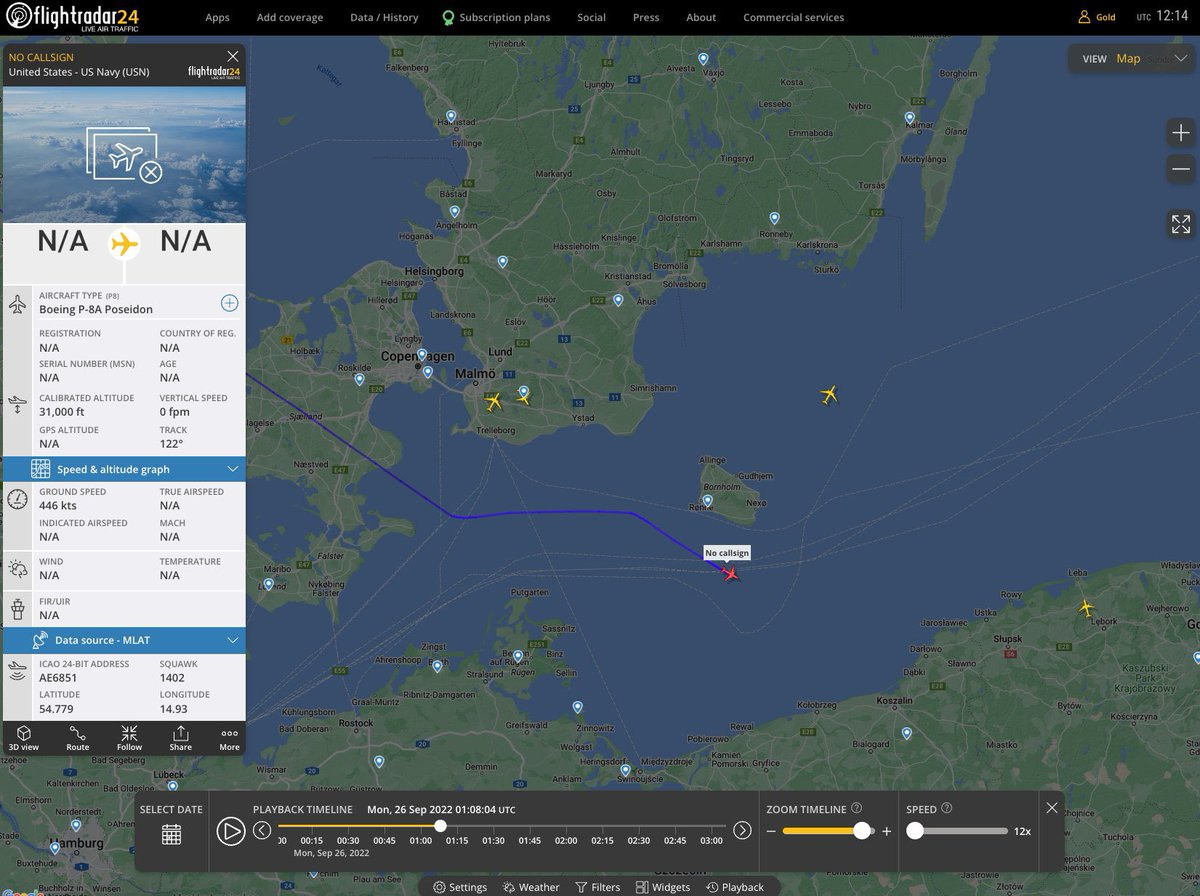Click the 02:00 mark on playback timeline
This screenshot has height=896, width=1200.
(x=566, y=841)
